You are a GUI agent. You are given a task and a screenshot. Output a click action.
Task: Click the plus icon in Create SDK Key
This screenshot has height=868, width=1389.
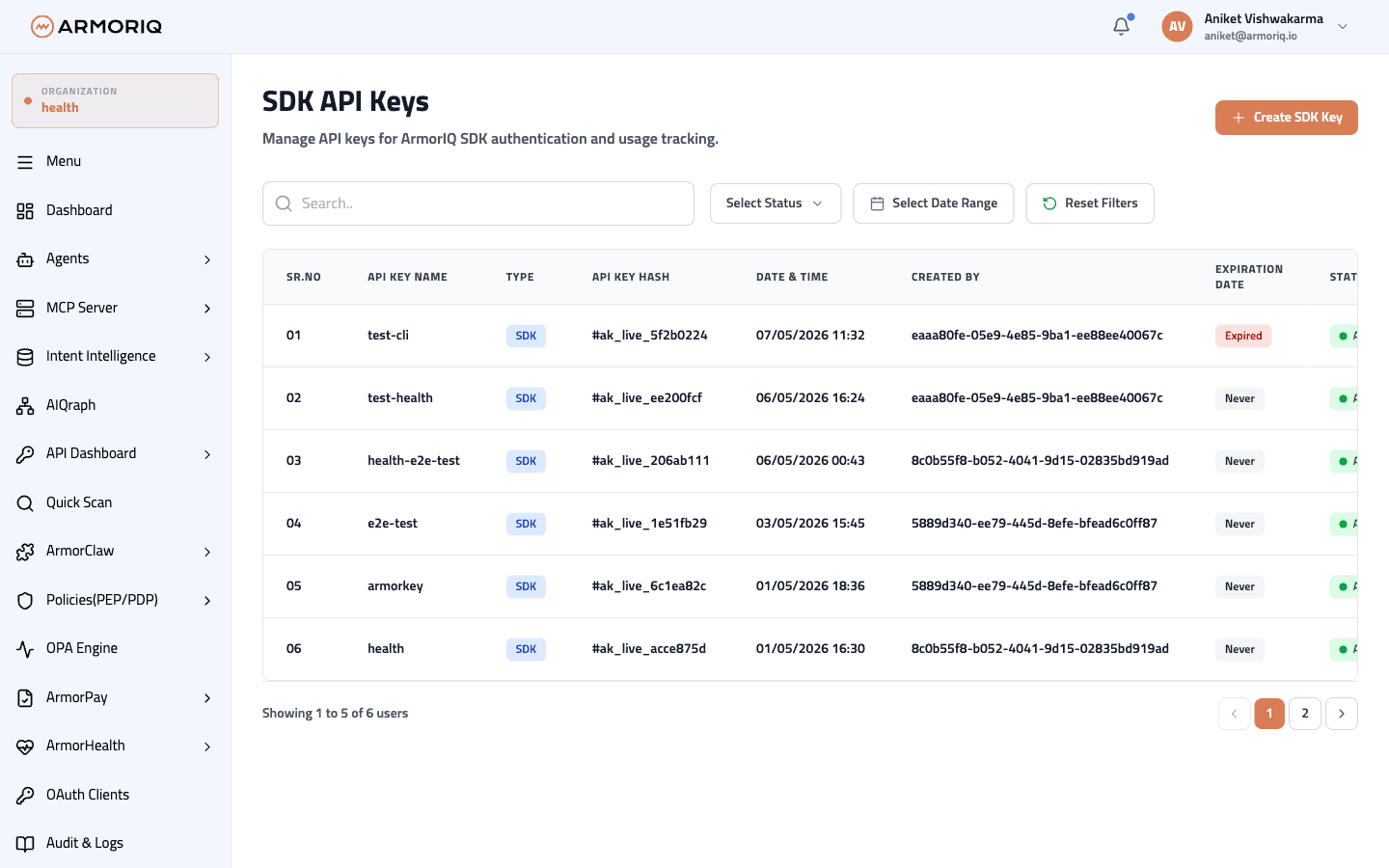pyautogui.click(x=1239, y=118)
